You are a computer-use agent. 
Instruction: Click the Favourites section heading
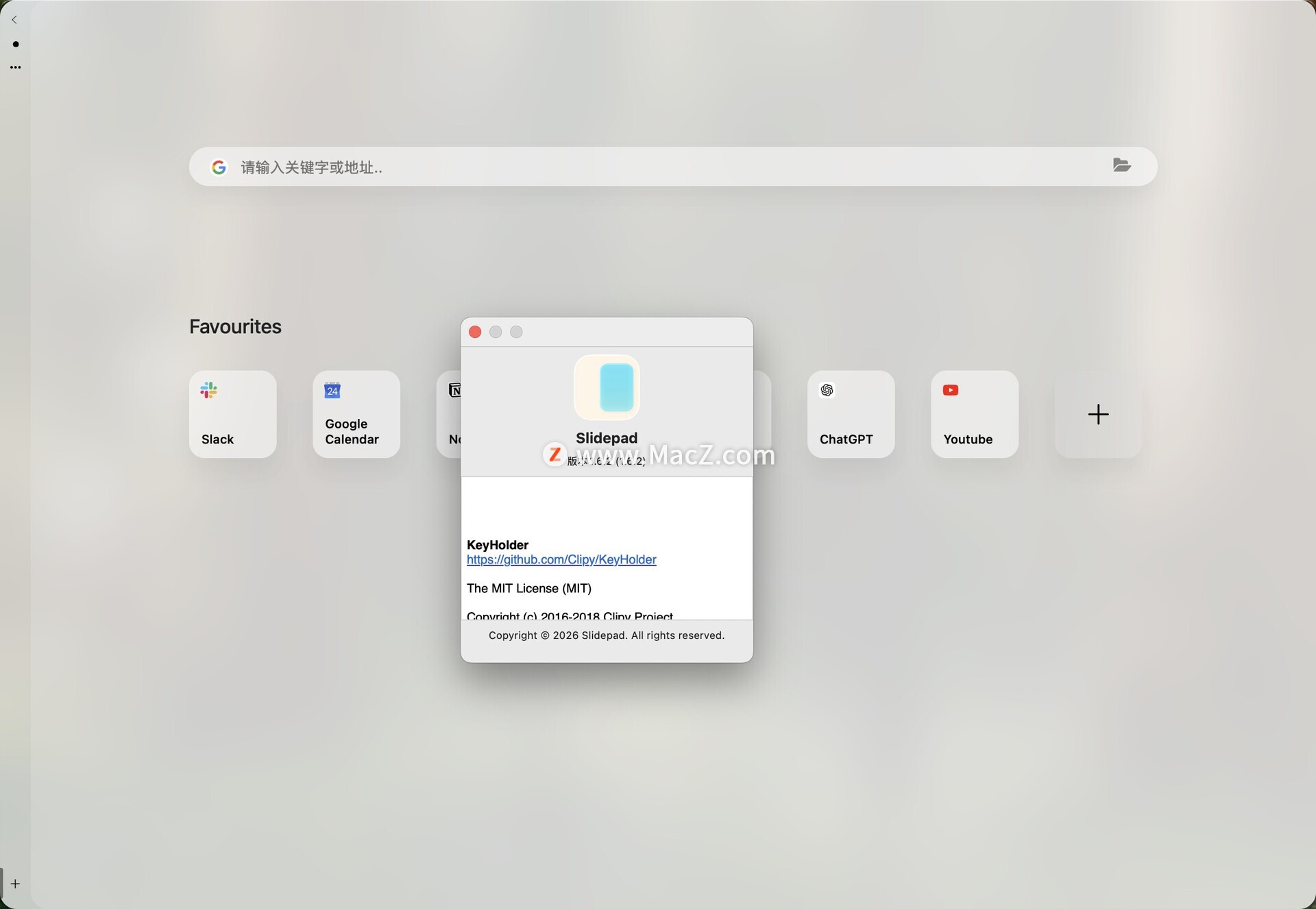point(235,326)
